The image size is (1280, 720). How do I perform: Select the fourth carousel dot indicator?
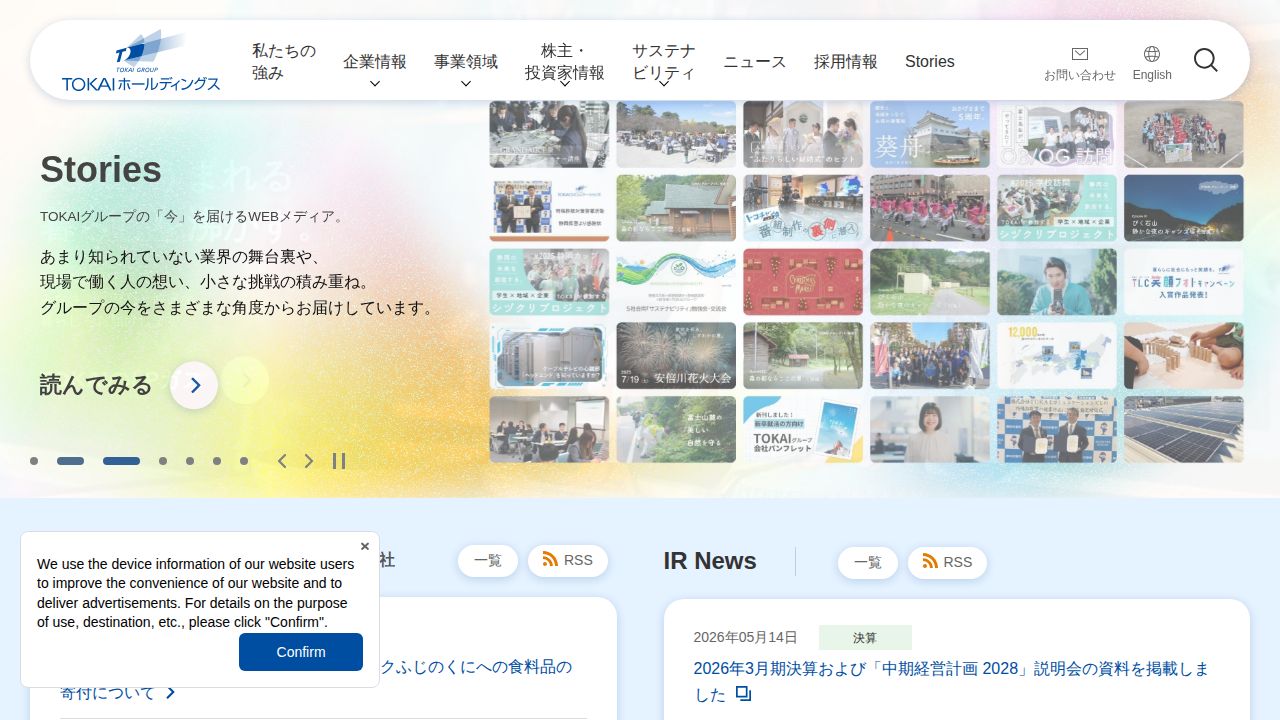(163, 461)
